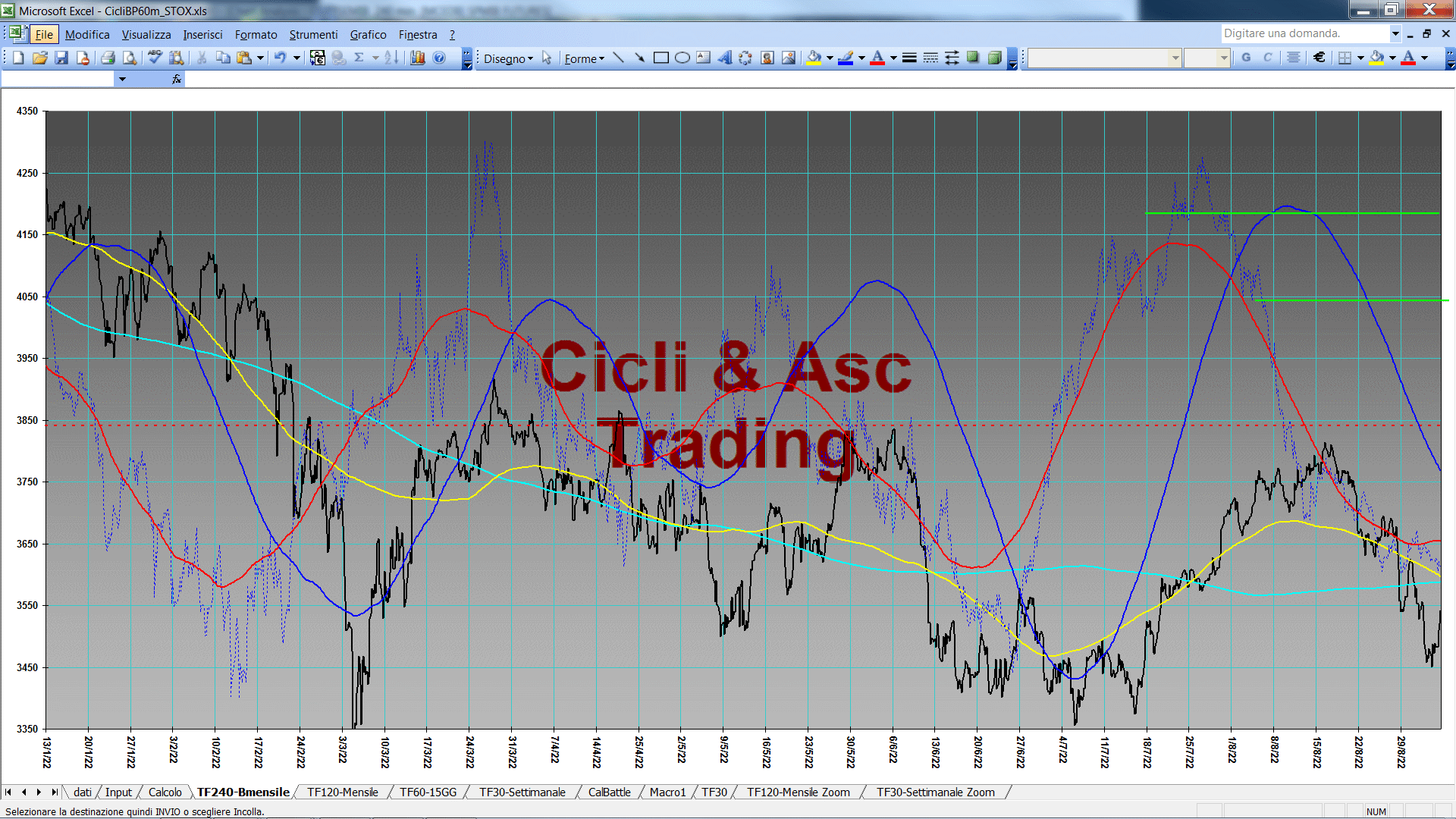Expand the Undo history dropdown arrow

coord(297,58)
